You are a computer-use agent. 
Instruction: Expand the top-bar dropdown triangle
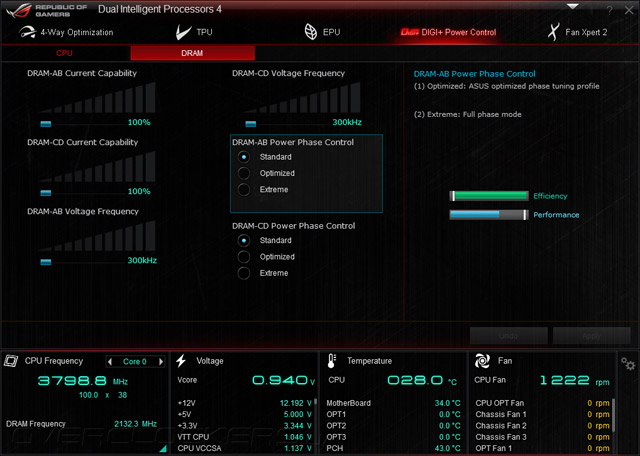click(x=573, y=6)
